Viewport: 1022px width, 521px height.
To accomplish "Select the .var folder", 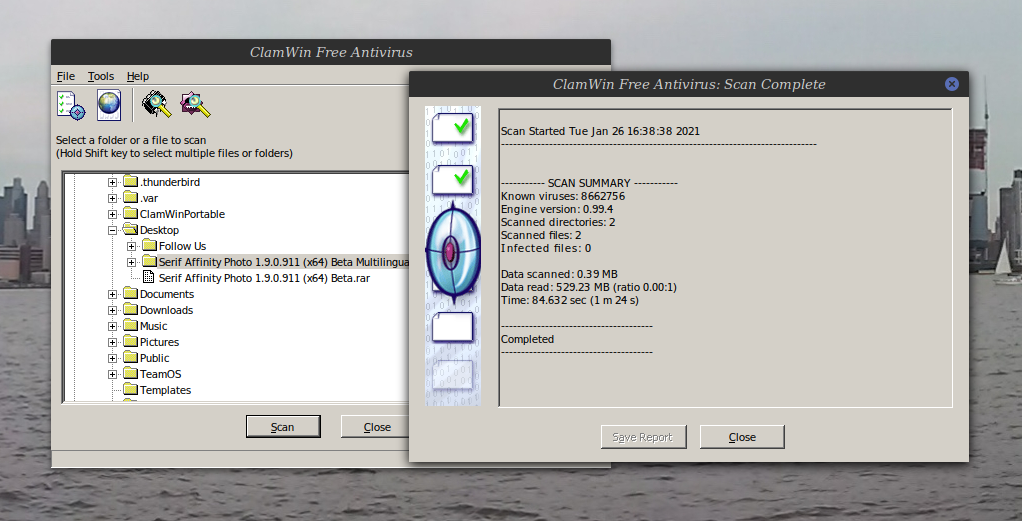I will [x=149, y=198].
